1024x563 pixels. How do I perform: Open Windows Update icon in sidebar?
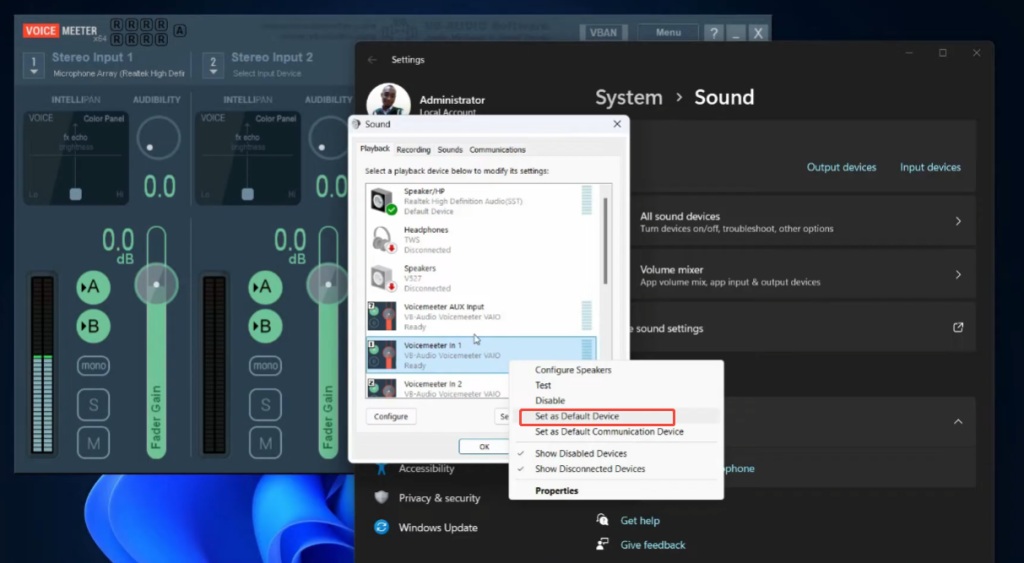pos(381,527)
